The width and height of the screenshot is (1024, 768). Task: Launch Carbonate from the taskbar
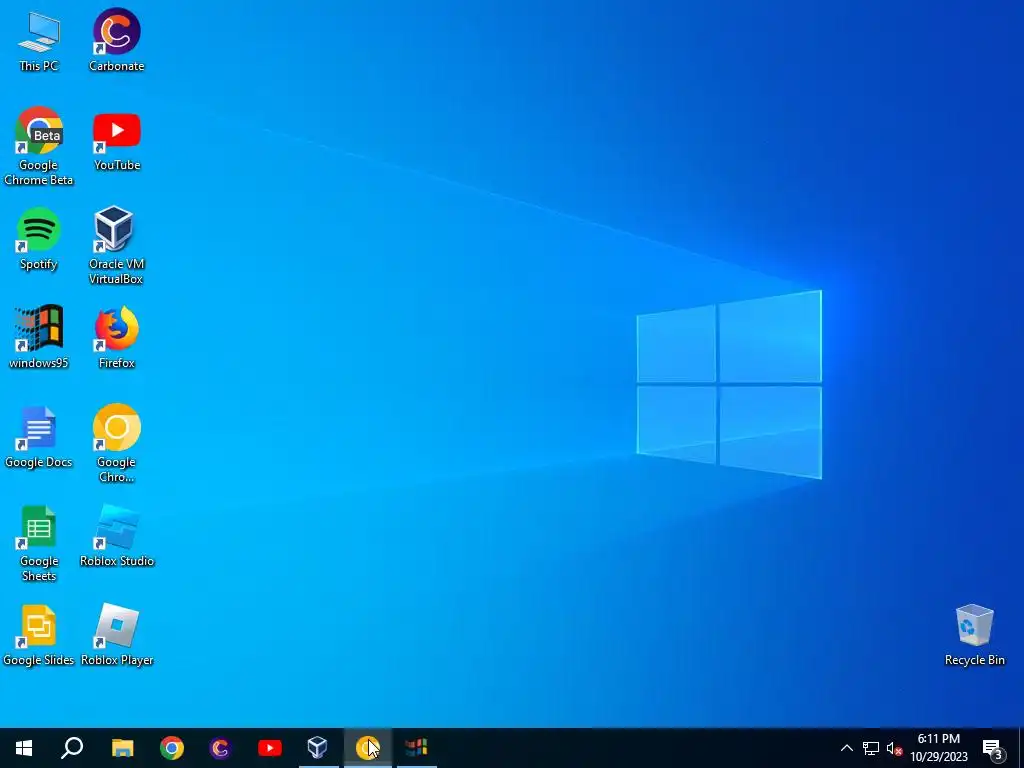click(x=221, y=748)
